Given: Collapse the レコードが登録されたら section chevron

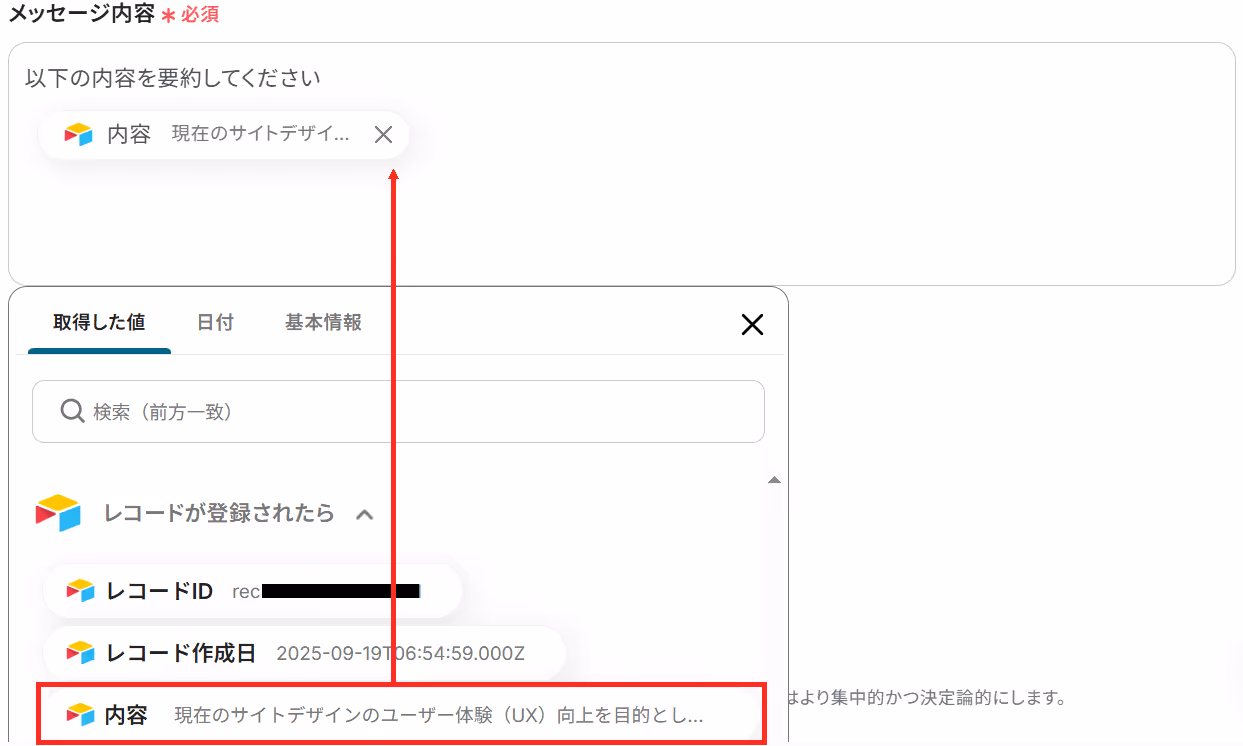Looking at the screenshot, I should (x=365, y=514).
